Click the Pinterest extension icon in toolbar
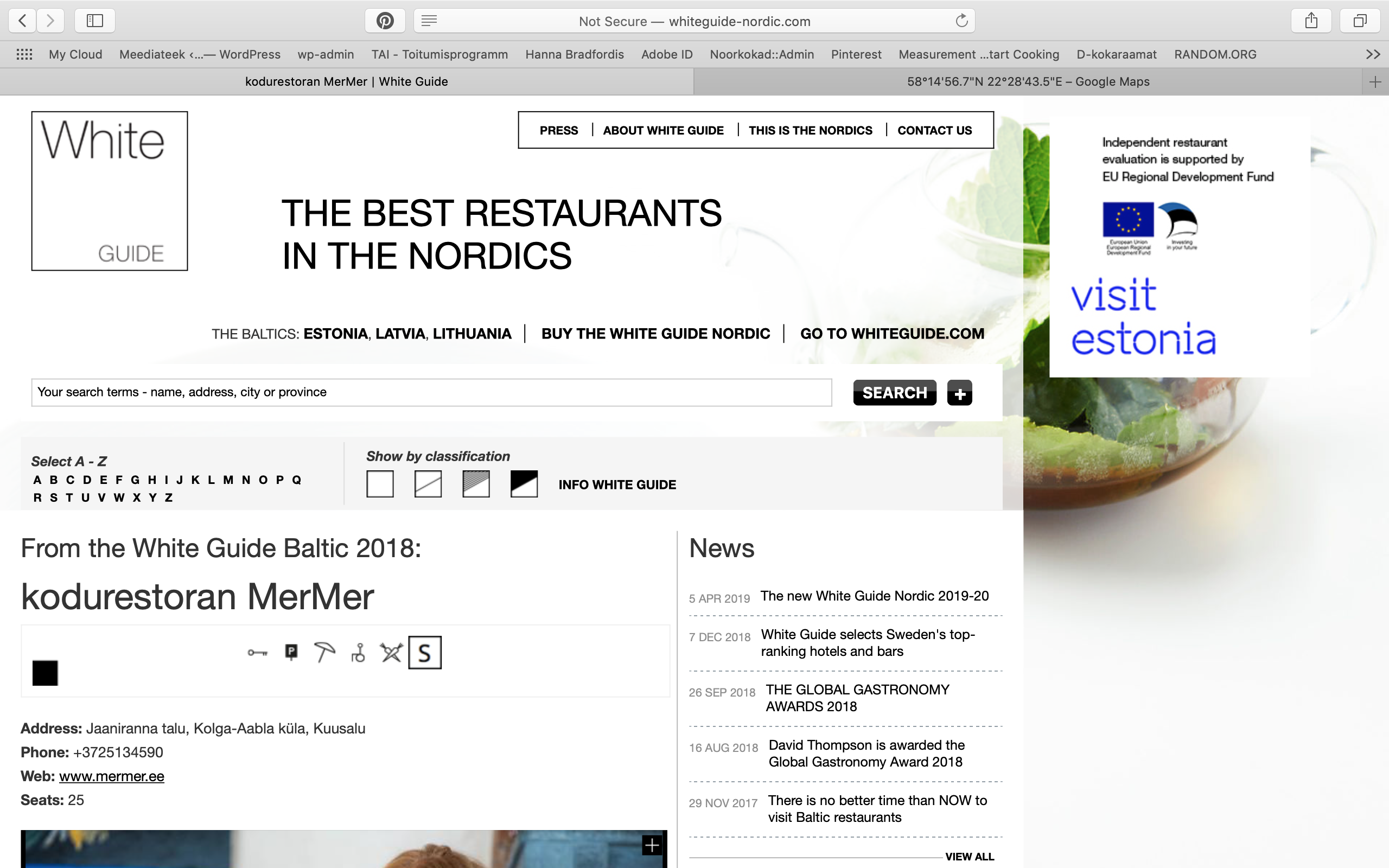 pyautogui.click(x=385, y=21)
